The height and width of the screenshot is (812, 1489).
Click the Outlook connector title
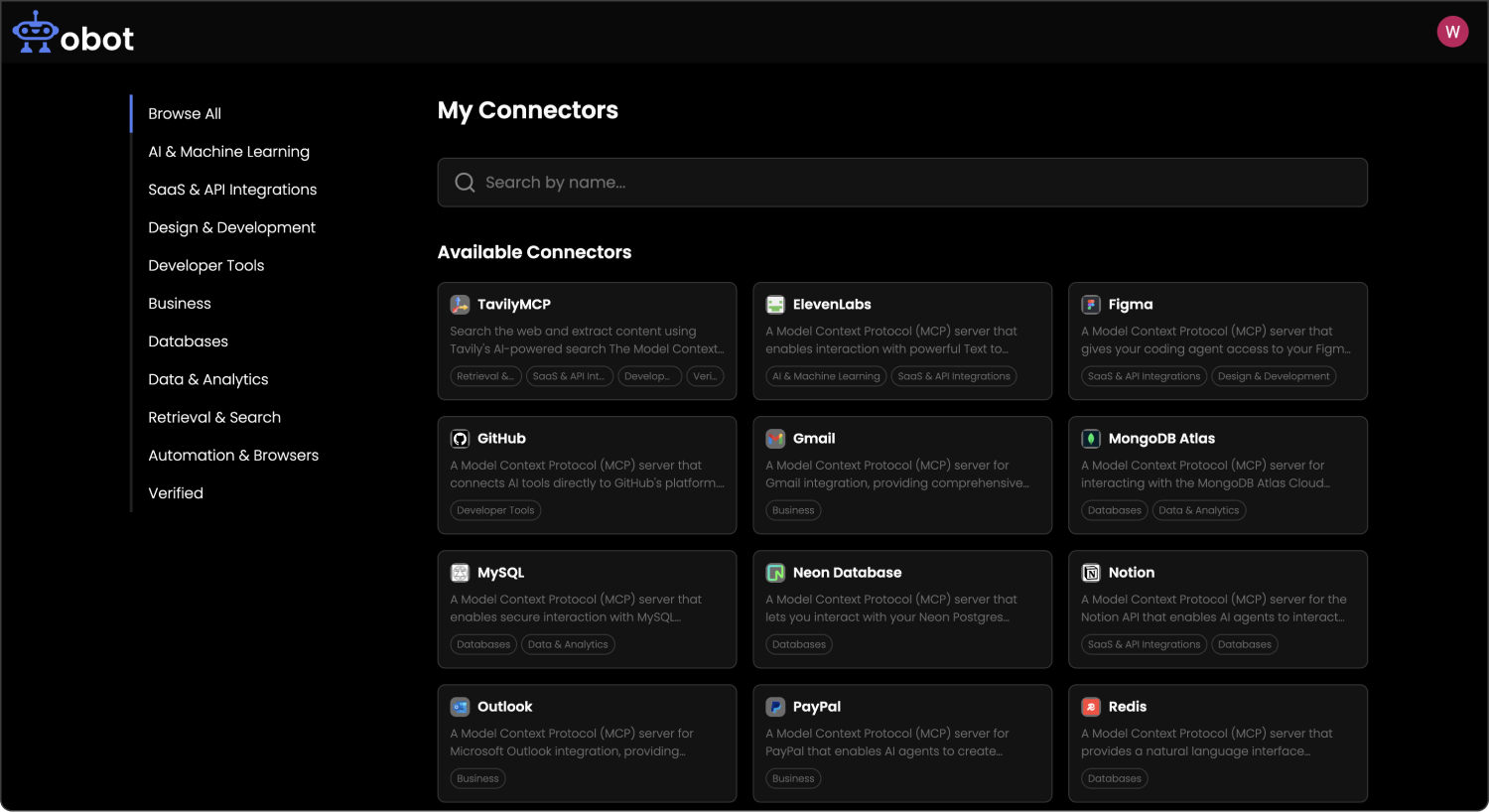pyautogui.click(x=504, y=707)
